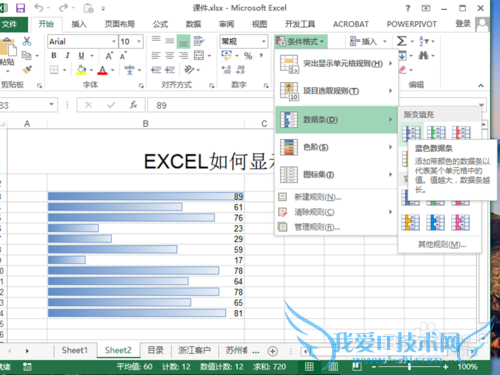Click the Undo arrow icon
The image size is (500, 375).
point(39,8)
